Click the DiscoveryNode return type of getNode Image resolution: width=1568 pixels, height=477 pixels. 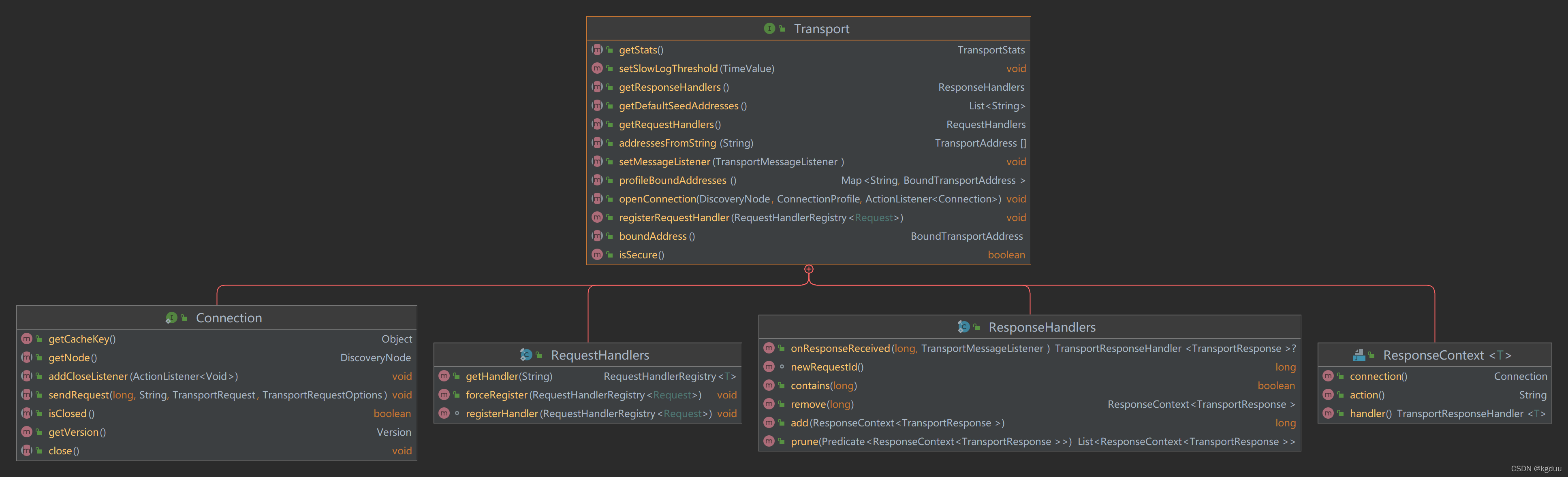tap(376, 358)
